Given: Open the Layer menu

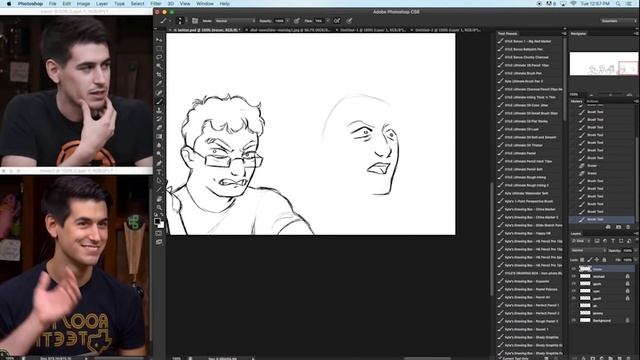Looking at the screenshot, I should click(x=102, y=4).
